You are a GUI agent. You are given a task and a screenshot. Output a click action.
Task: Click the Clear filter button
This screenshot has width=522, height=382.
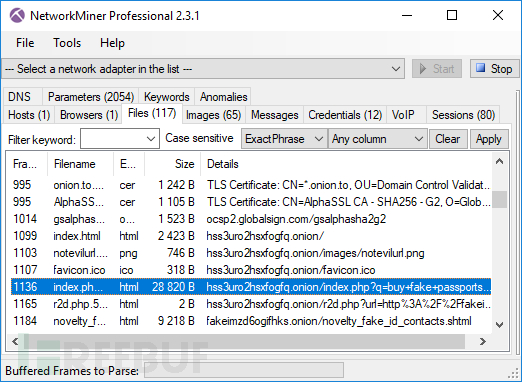coord(447,139)
